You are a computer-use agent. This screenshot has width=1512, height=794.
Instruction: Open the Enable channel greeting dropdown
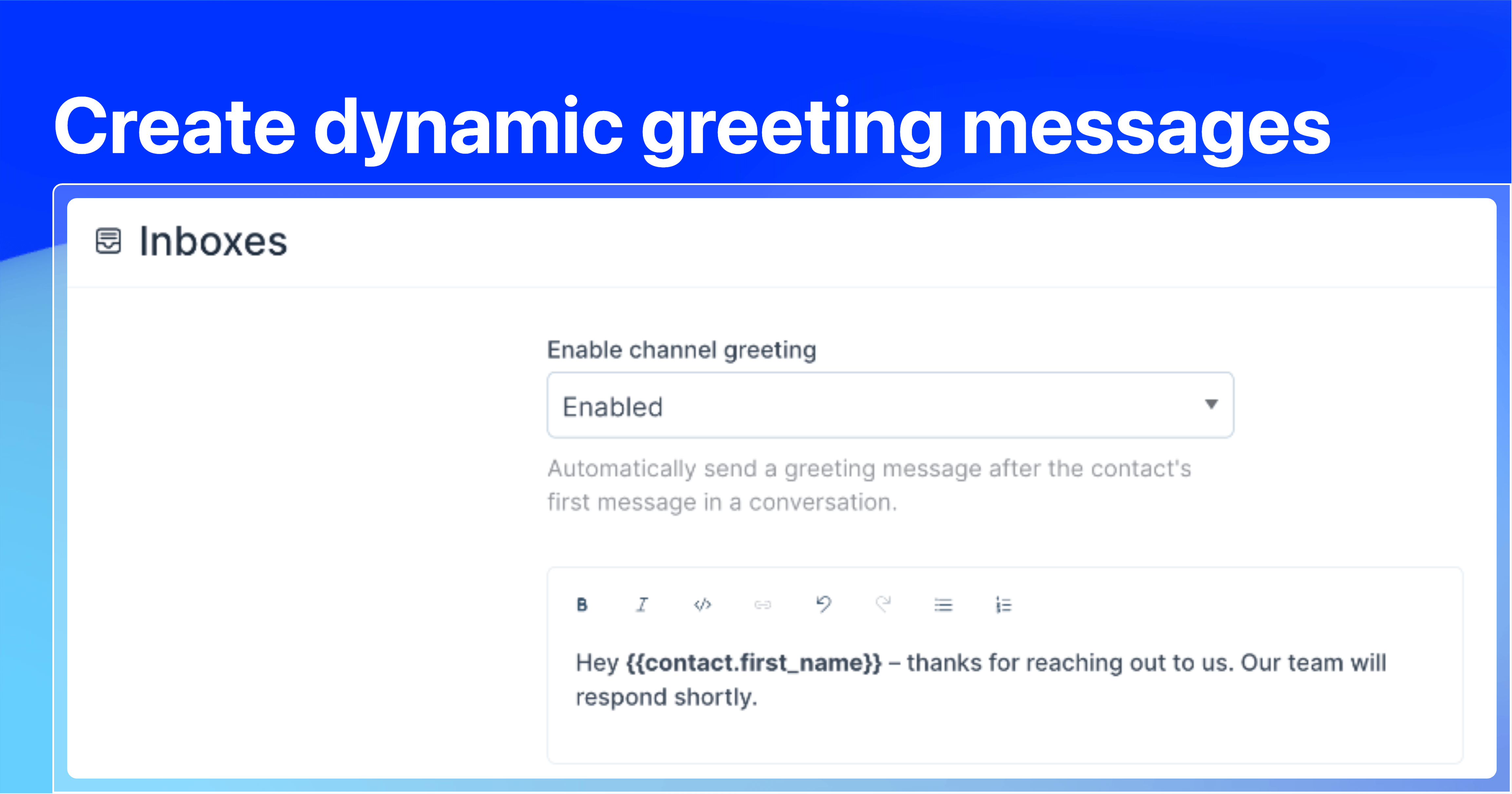click(x=890, y=405)
